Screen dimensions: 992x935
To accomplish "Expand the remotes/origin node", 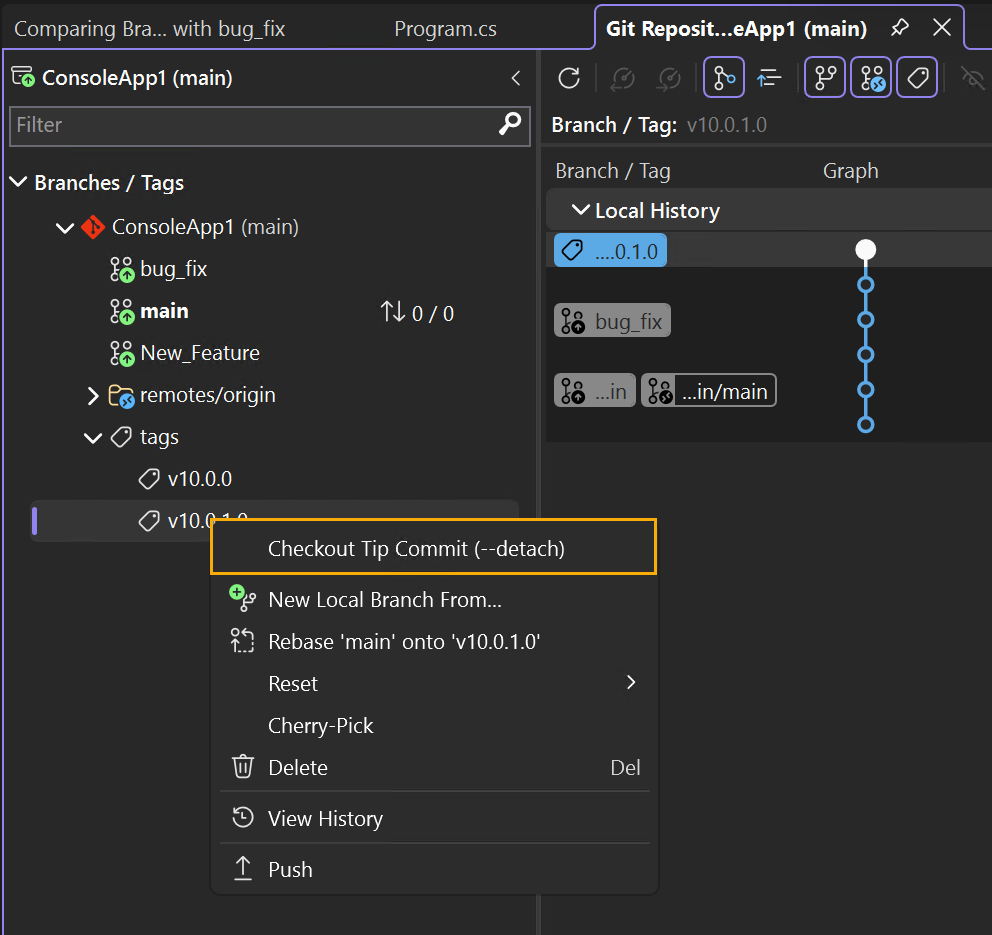I will tap(92, 394).
